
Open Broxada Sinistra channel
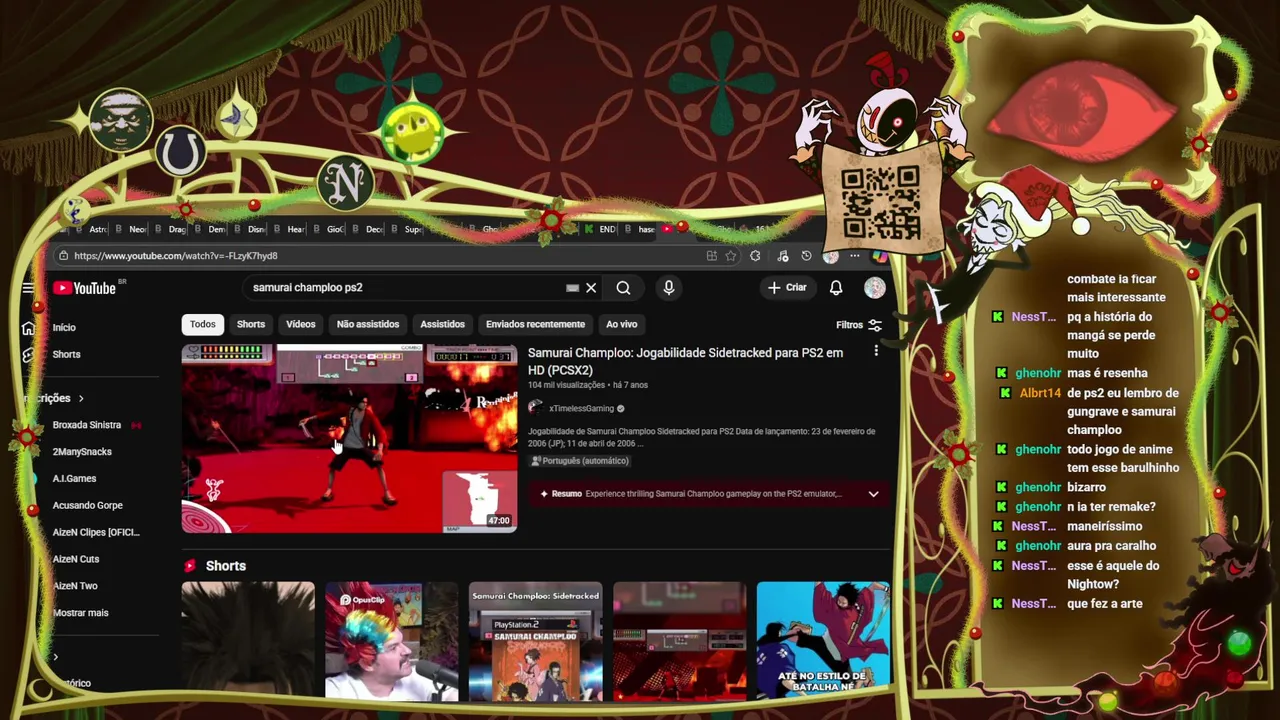click(87, 425)
